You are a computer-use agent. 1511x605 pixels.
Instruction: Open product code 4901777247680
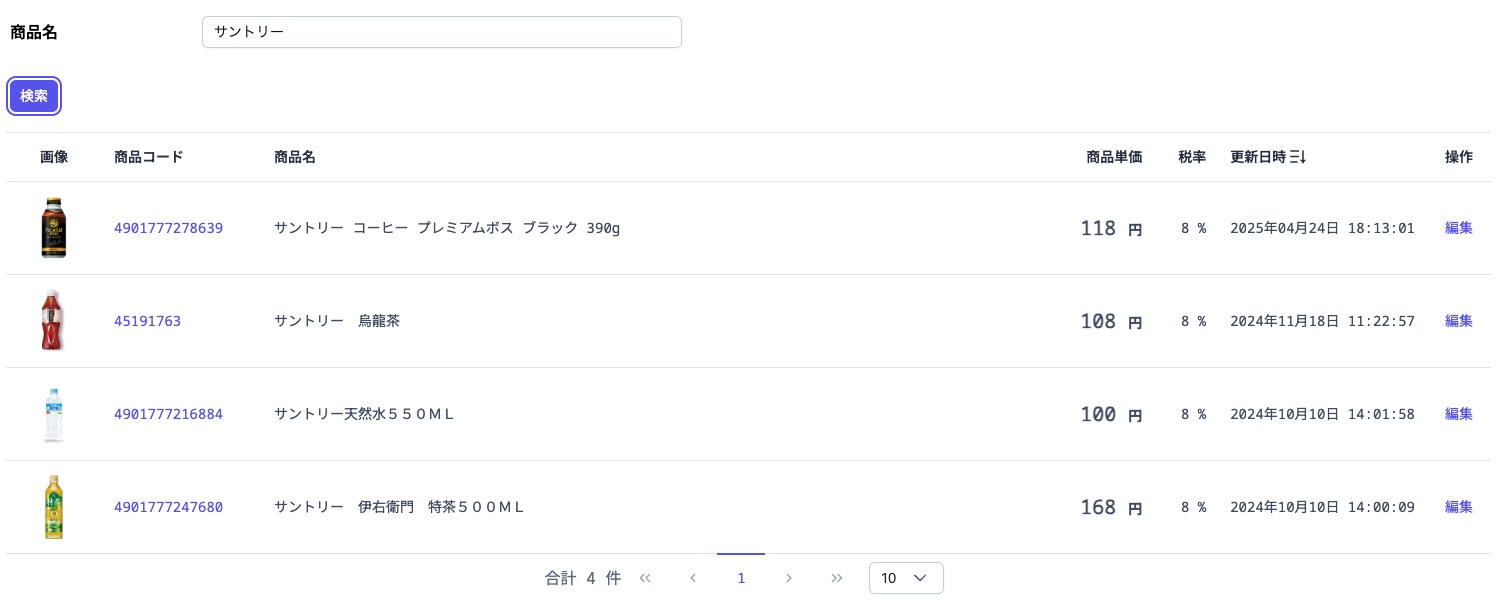(168, 507)
